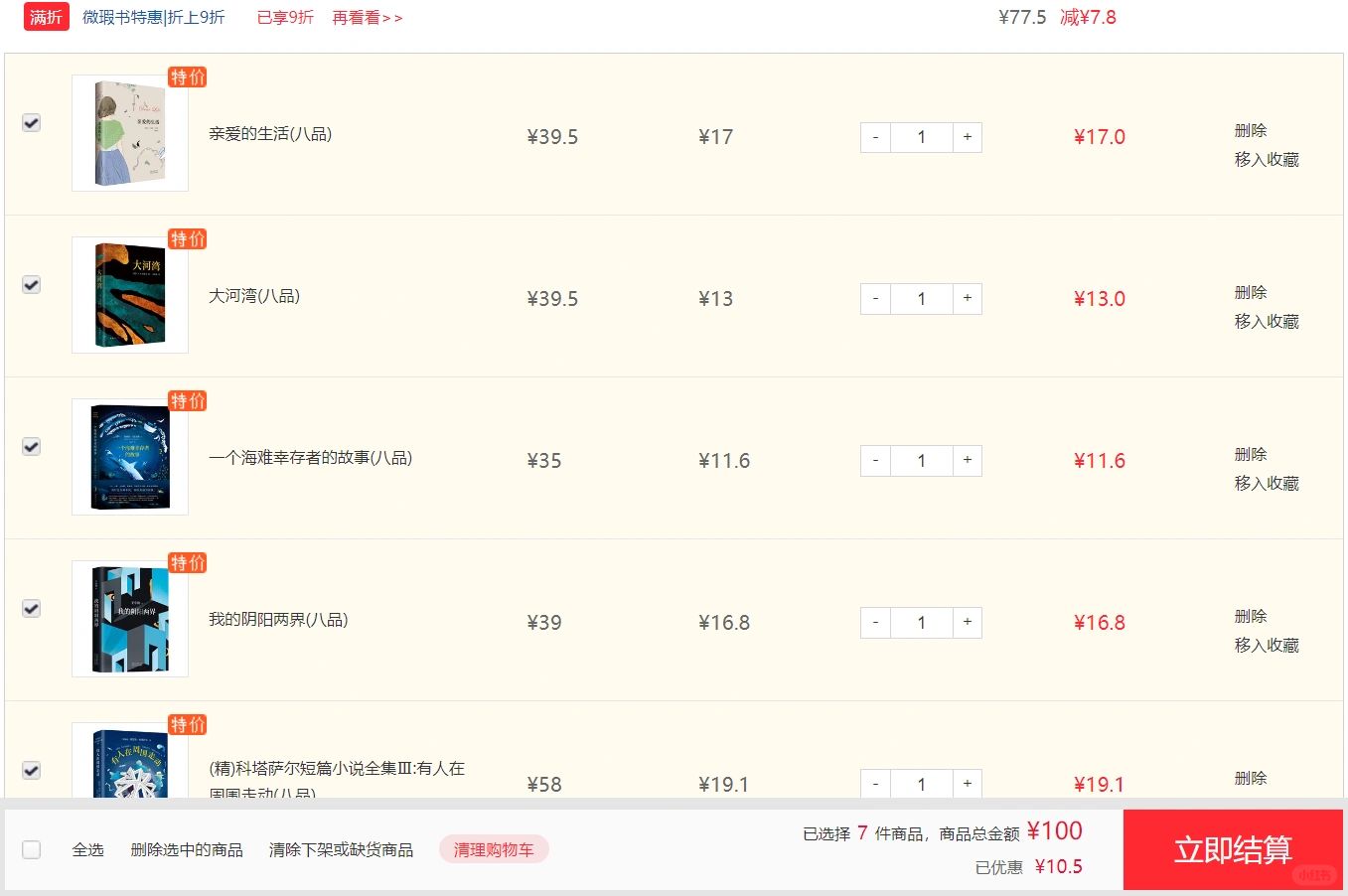This screenshot has width=1348, height=896.
Task: Uncheck the 亲爱的生活 item checkbox
Action: (x=32, y=122)
